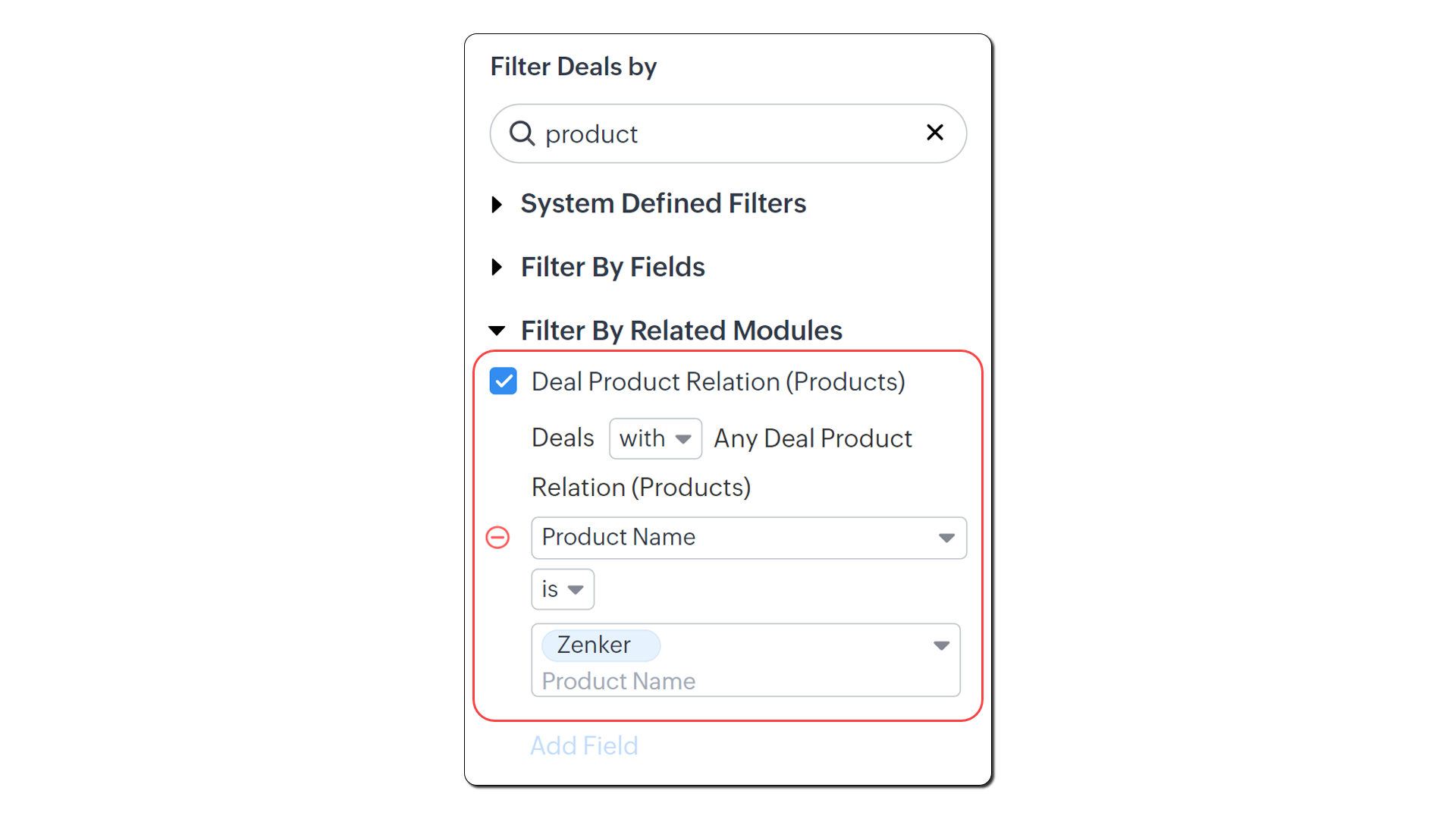
Task: Open the "is" operator dropdown
Action: pos(562,589)
